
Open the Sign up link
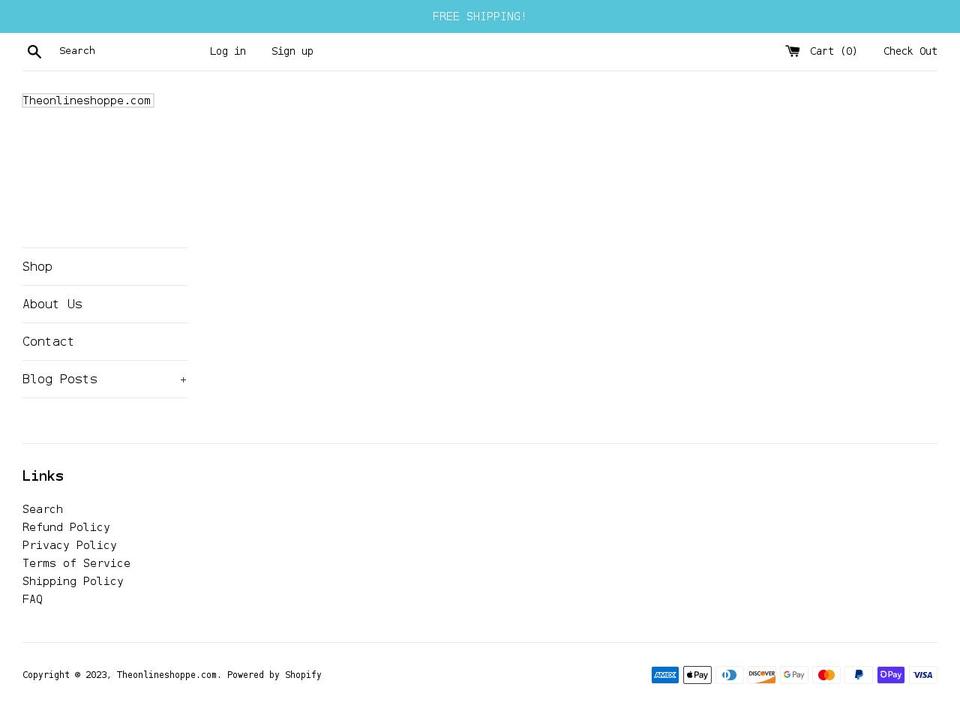(x=292, y=51)
